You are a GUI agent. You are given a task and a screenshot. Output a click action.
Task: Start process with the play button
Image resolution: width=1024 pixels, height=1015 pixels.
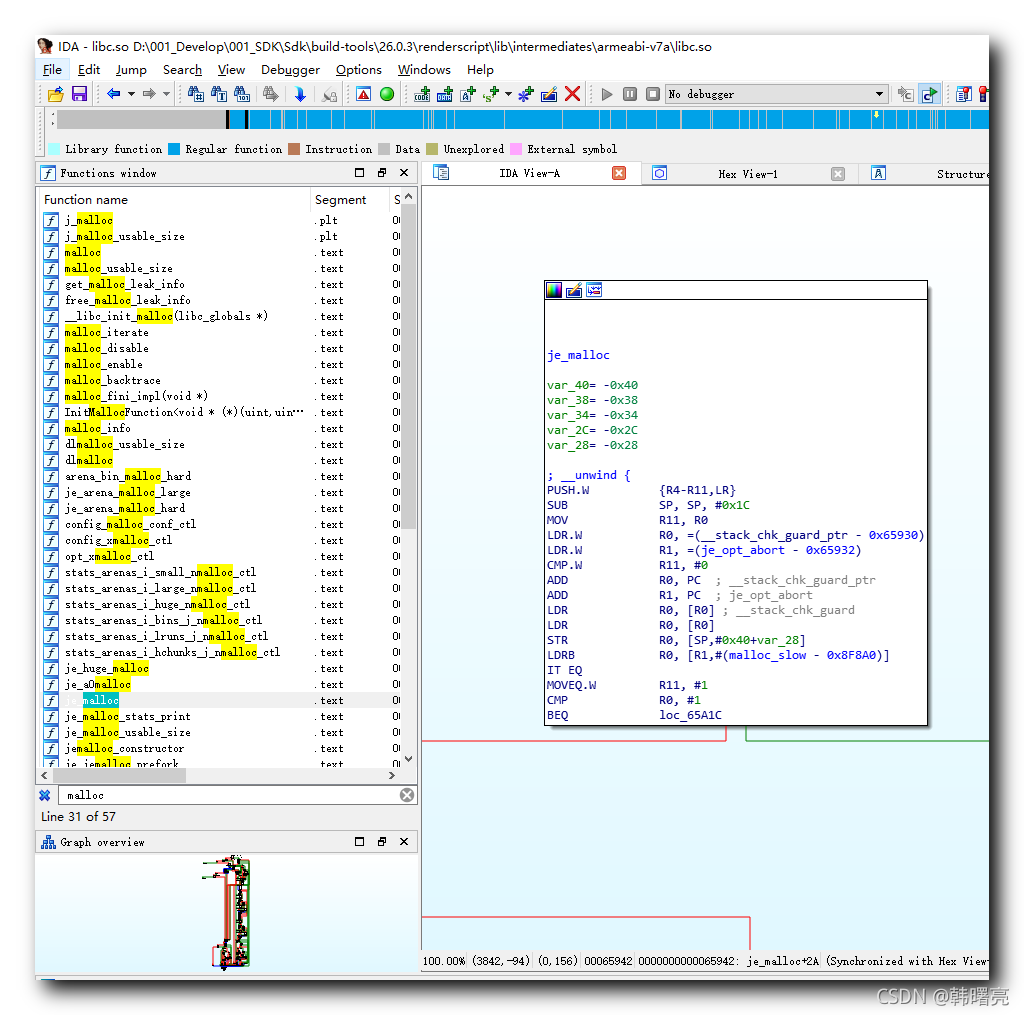tap(607, 94)
